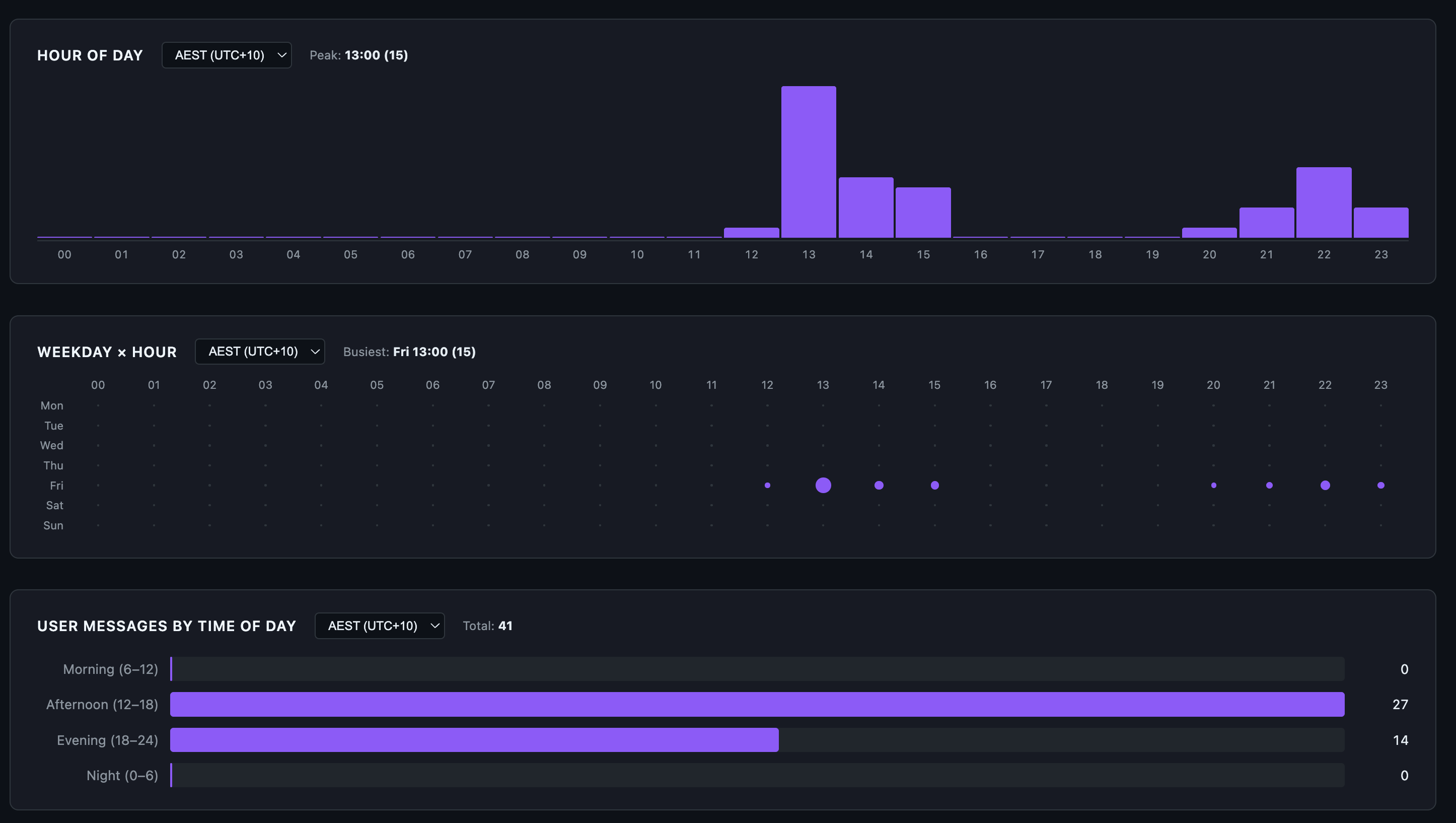1456x823 pixels.
Task: Click the hour 21 bar
Action: click(1266, 222)
